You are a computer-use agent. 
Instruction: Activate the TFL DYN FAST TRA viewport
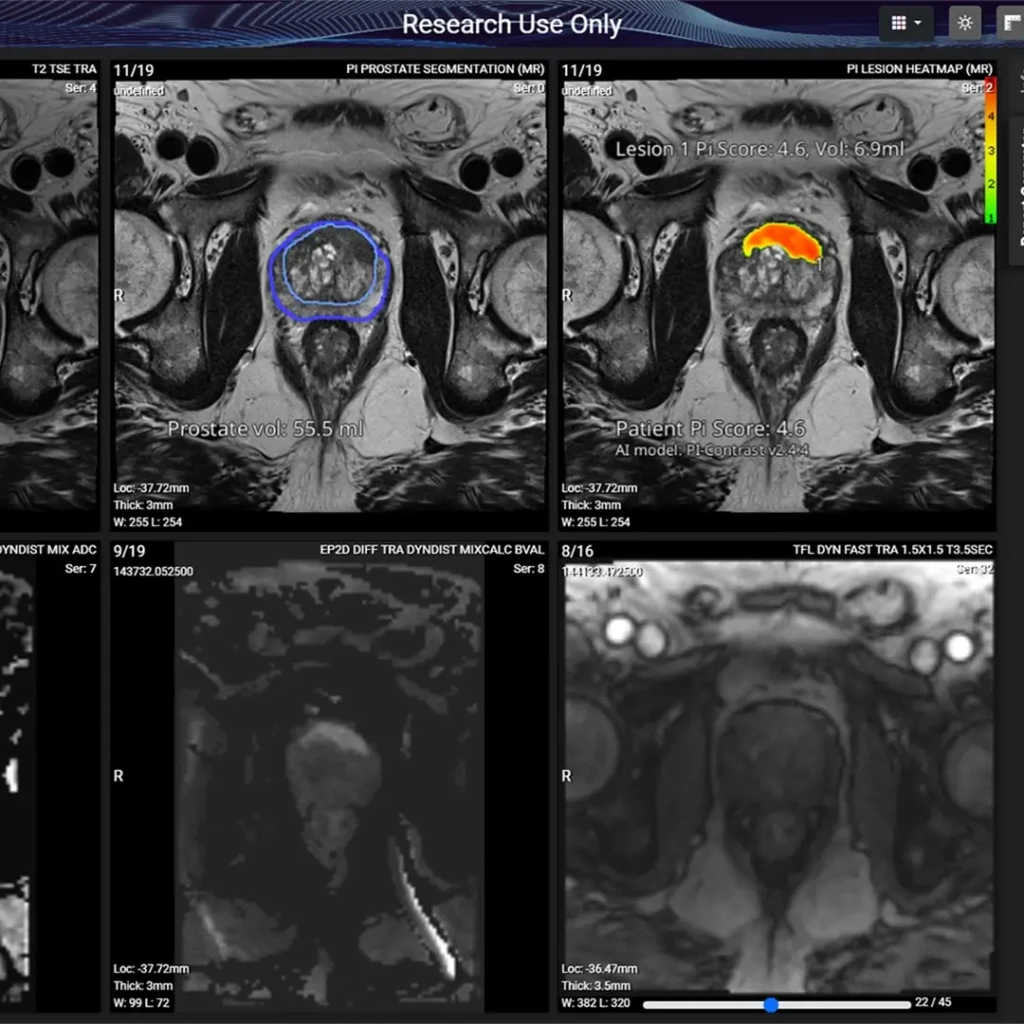point(780,780)
